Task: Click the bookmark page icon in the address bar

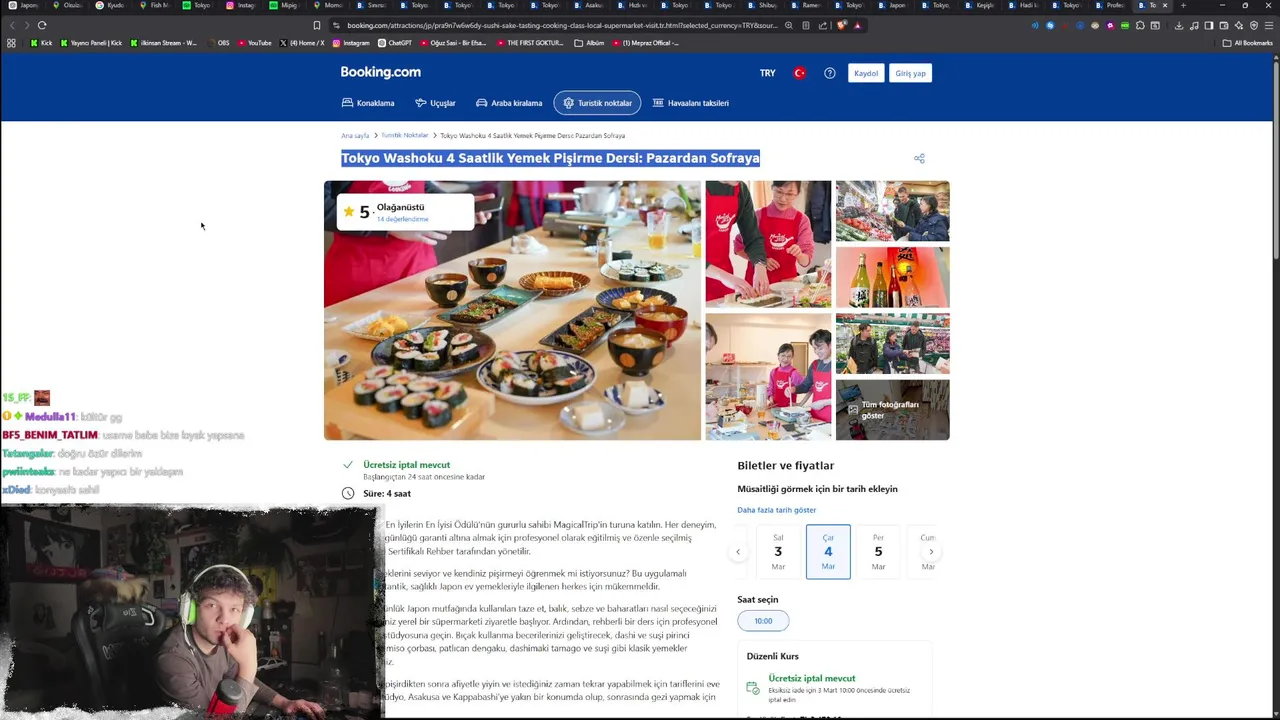Action: [317, 25]
